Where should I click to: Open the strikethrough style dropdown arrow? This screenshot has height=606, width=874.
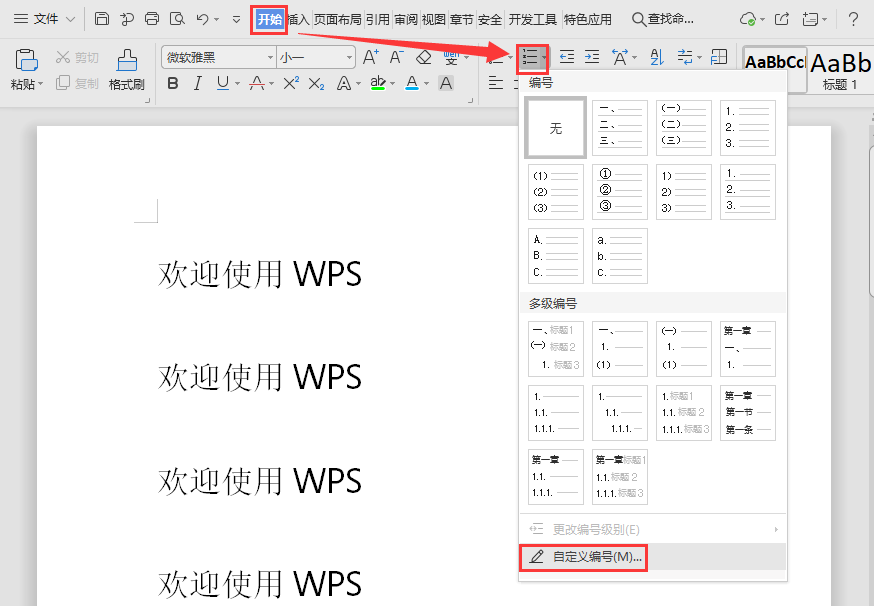(271, 84)
